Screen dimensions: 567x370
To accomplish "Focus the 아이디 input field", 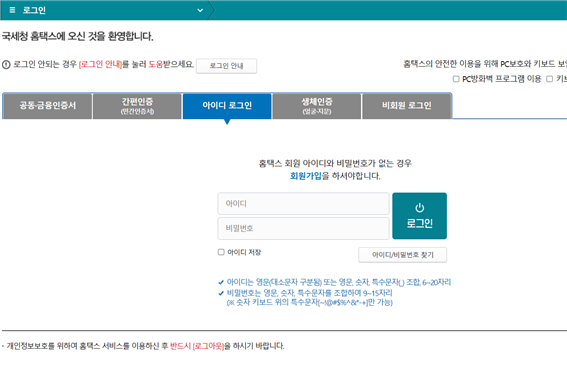I will [303, 204].
